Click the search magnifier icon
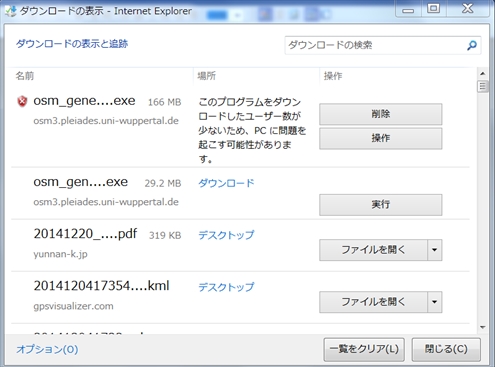This screenshot has width=495, height=367. coord(472,45)
